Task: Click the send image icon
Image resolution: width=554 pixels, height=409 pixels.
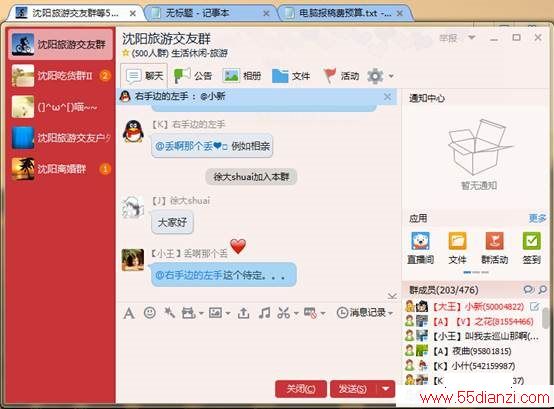Action: [x=216, y=313]
